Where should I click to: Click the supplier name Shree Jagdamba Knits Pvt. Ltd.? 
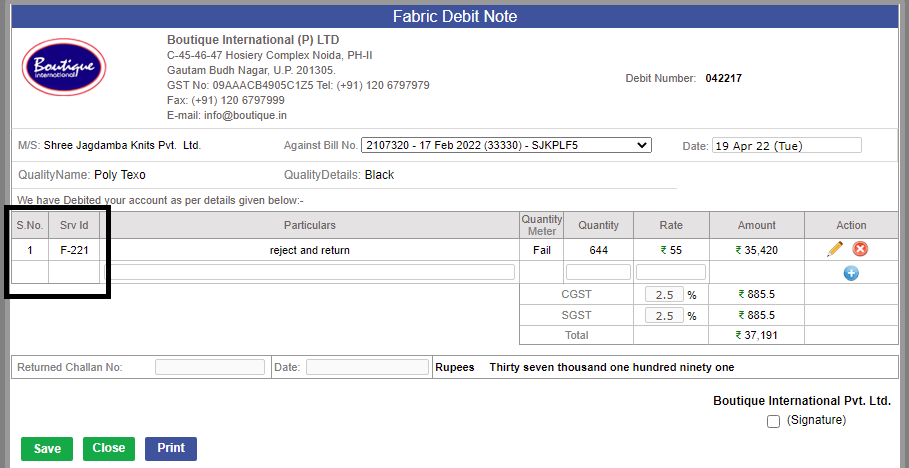click(x=122, y=146)
